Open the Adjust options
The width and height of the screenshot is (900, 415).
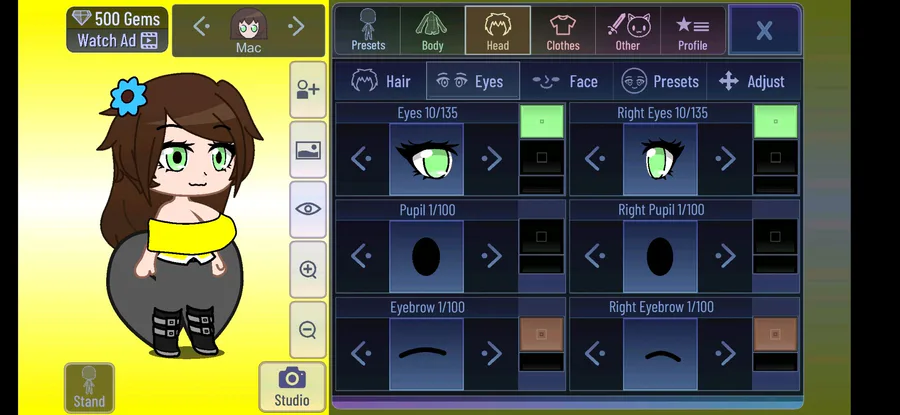pos(752,82)
